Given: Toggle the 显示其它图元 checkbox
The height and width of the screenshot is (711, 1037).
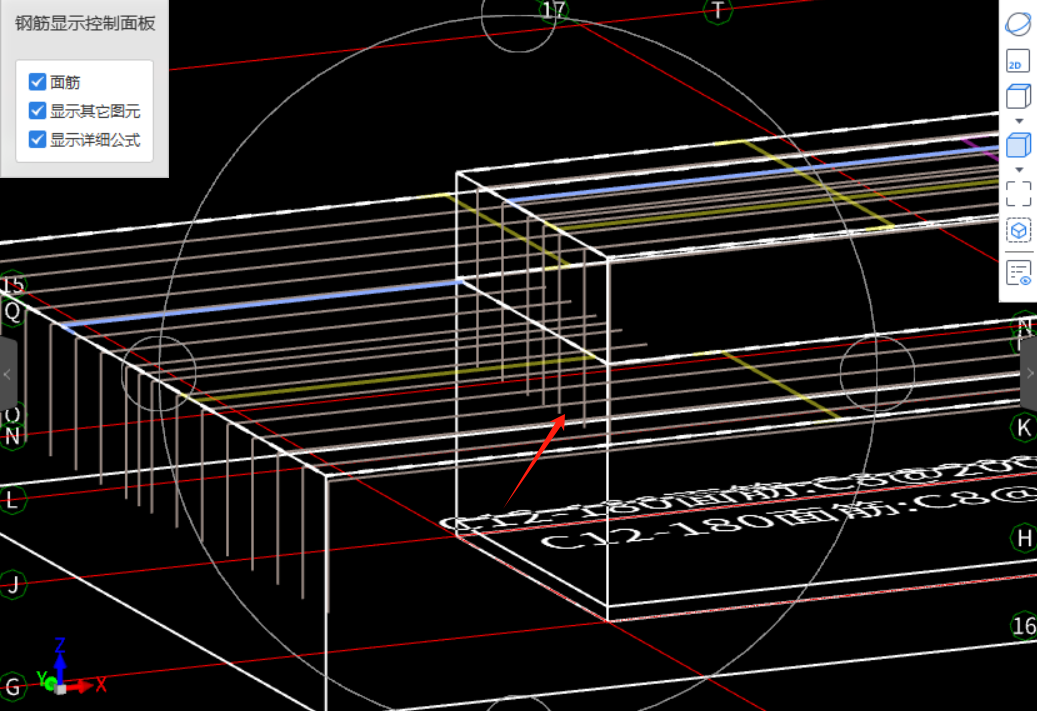Looking at the screenshot, I should (37, 110).
